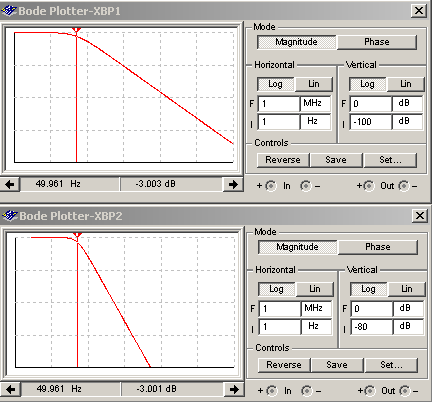
Task: Set XBP1 horizontal axis to Log
Action: pos(275,84)
